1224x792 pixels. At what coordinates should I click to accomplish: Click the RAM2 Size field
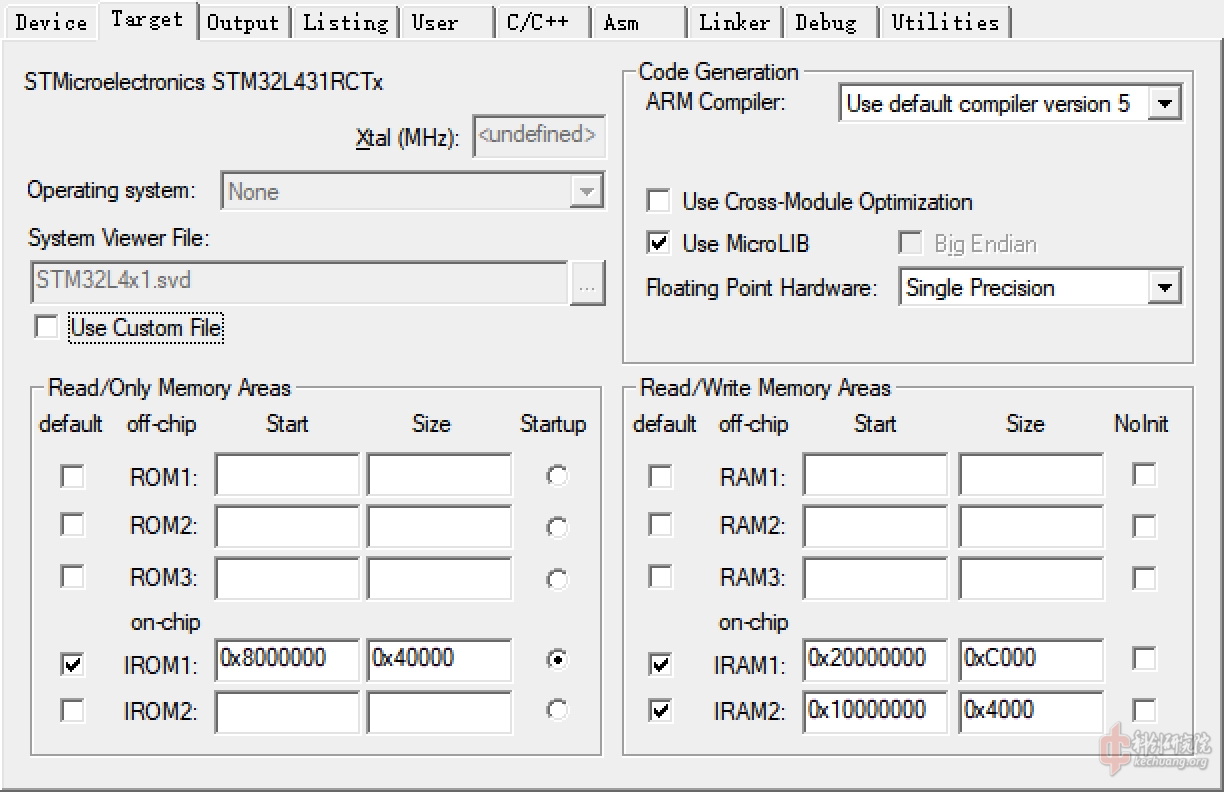pos(1031,526)
